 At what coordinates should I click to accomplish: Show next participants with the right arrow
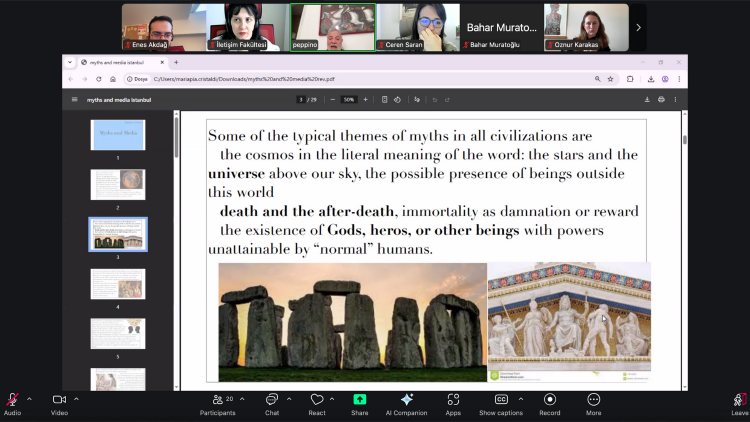click(x=638, y=27)
